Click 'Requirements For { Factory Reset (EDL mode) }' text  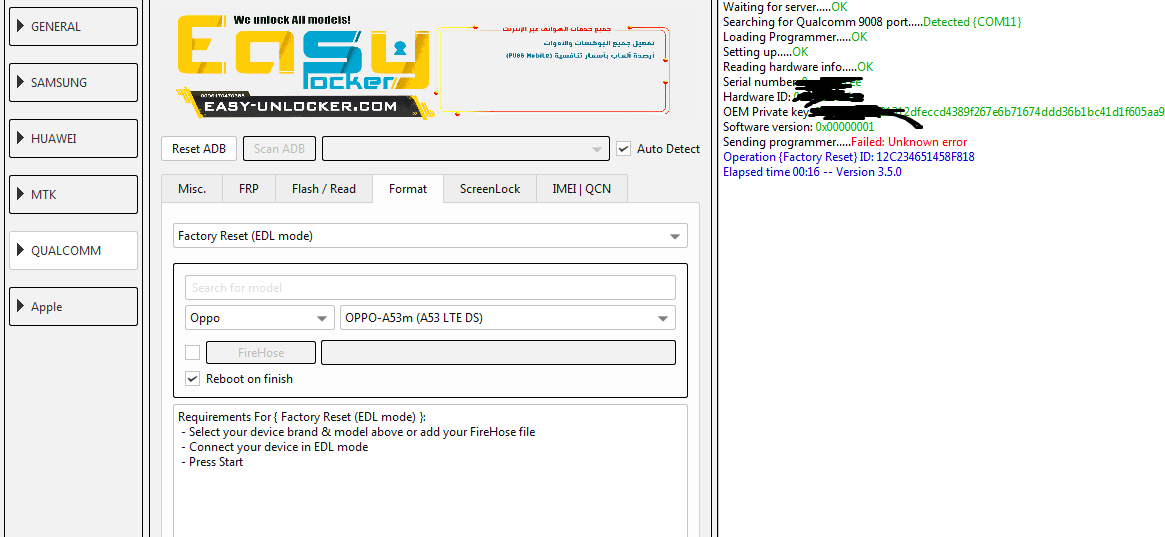coord(302,417)
